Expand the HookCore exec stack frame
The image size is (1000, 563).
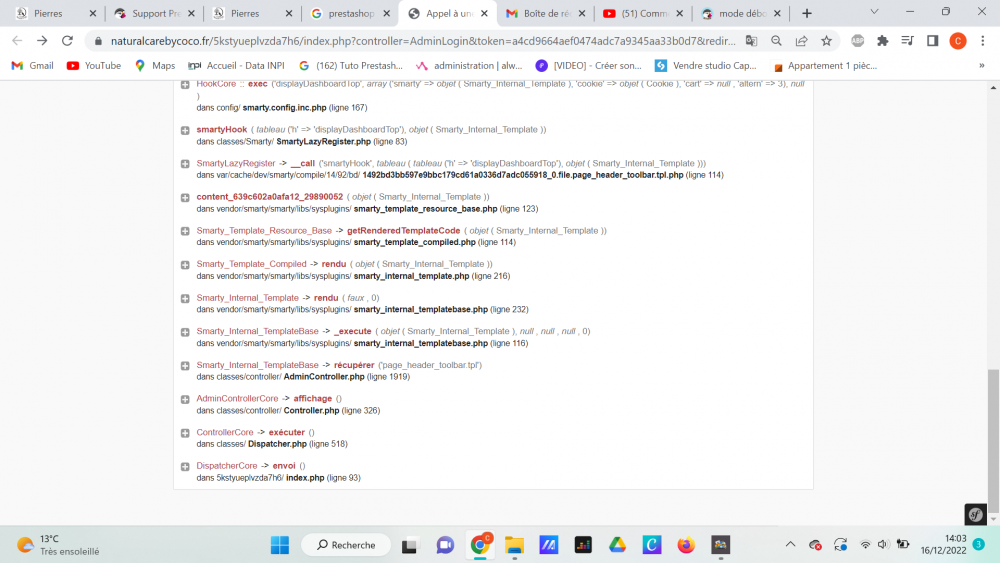click(x=185, y=84)
